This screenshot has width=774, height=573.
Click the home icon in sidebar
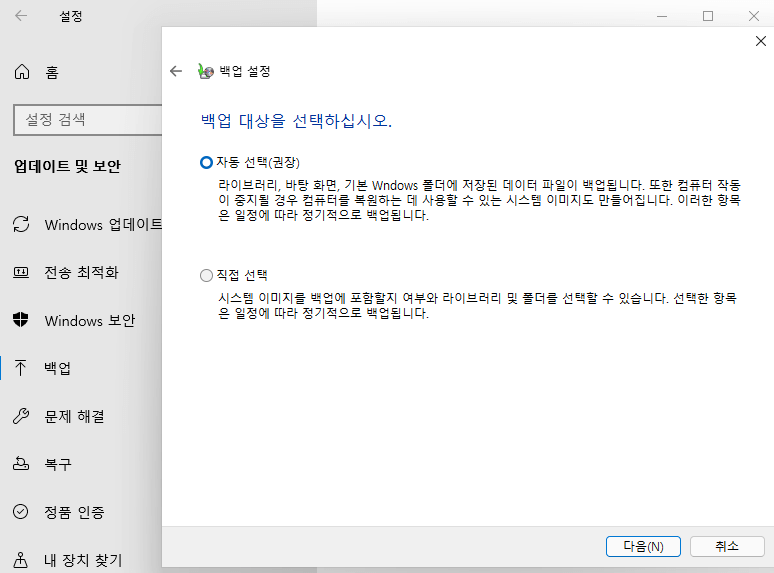tap(22, 72)
